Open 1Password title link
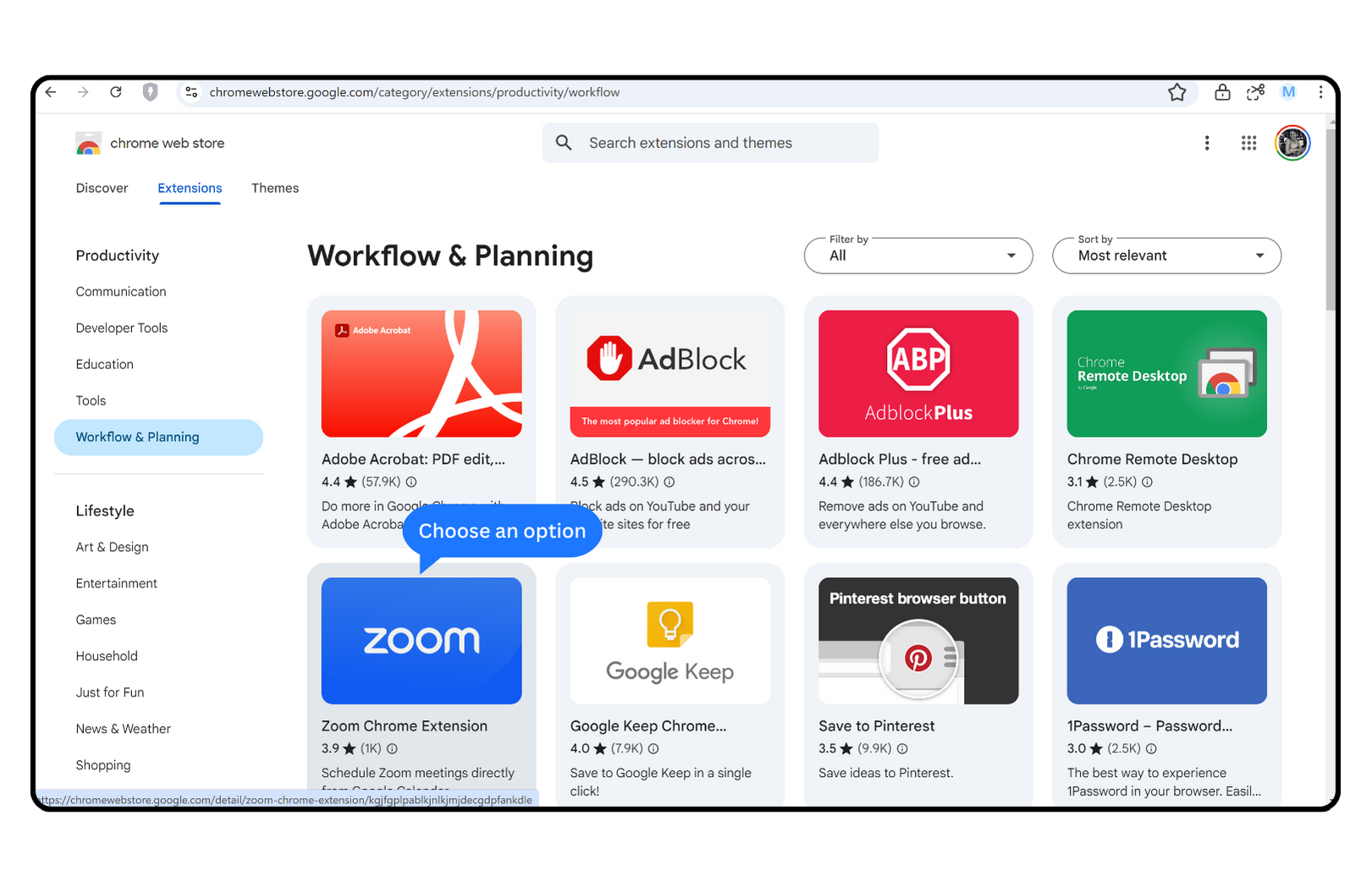Viewport: 1372px width, 887px height. 1149,726
